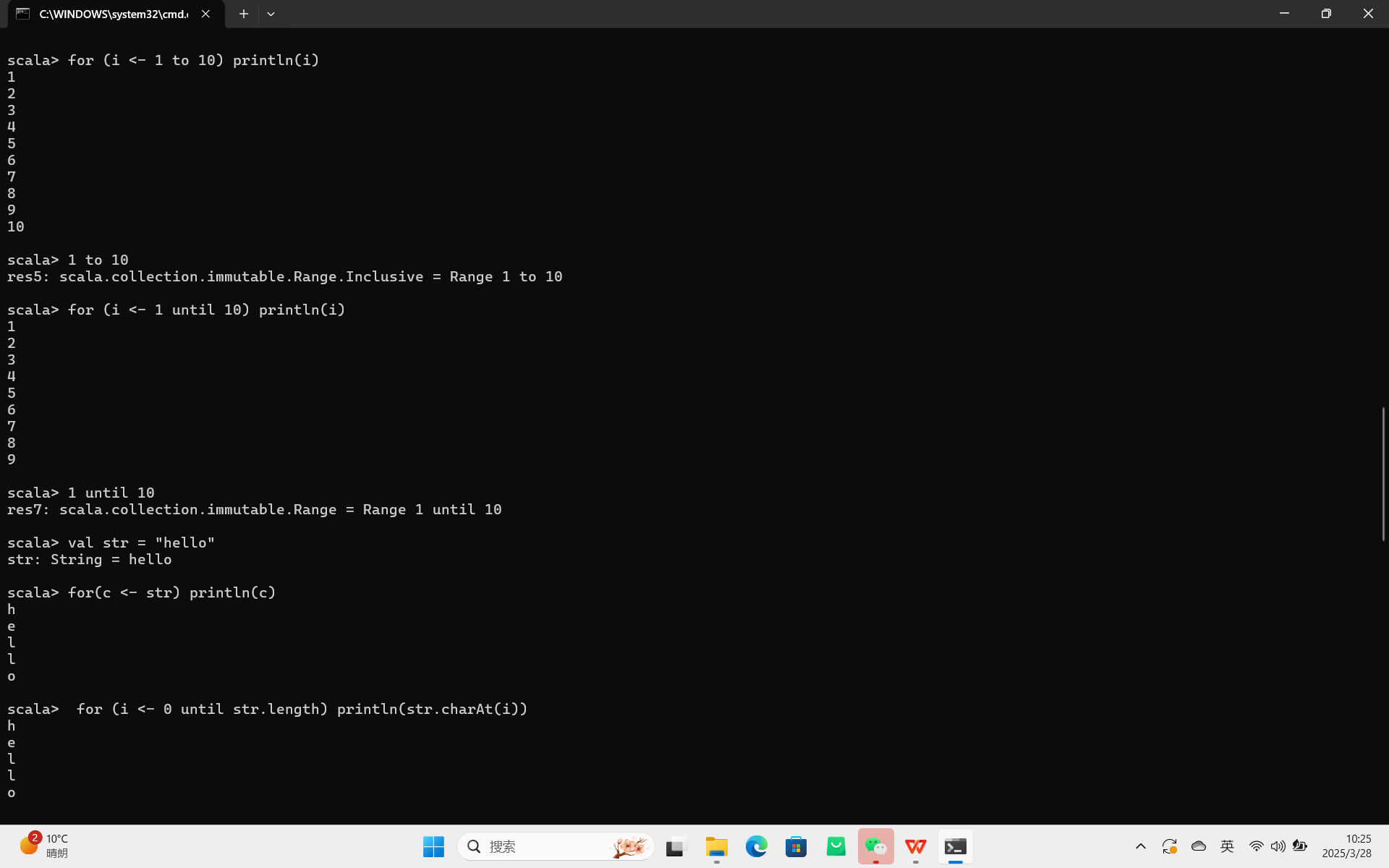
Task: Open the Wi-Fi network settings flyout
Action: (1256, 846)
